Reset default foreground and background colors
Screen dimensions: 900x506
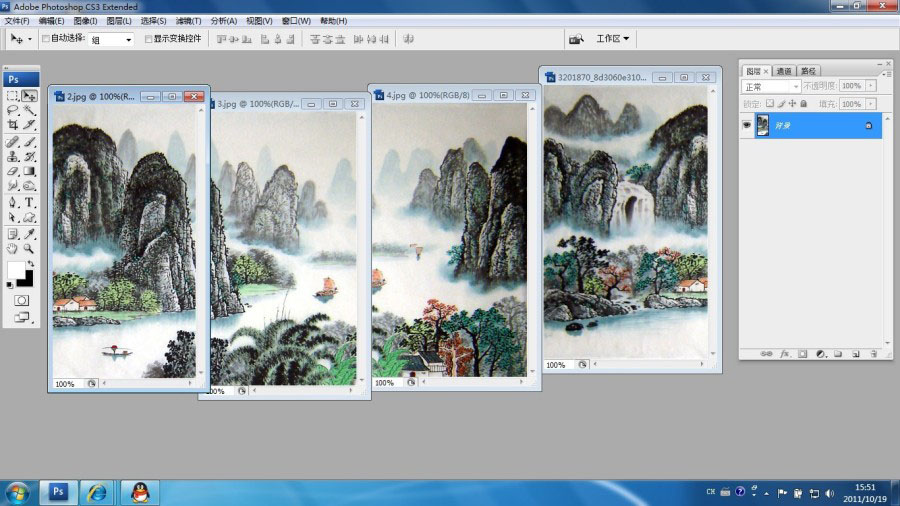point(10,285)
